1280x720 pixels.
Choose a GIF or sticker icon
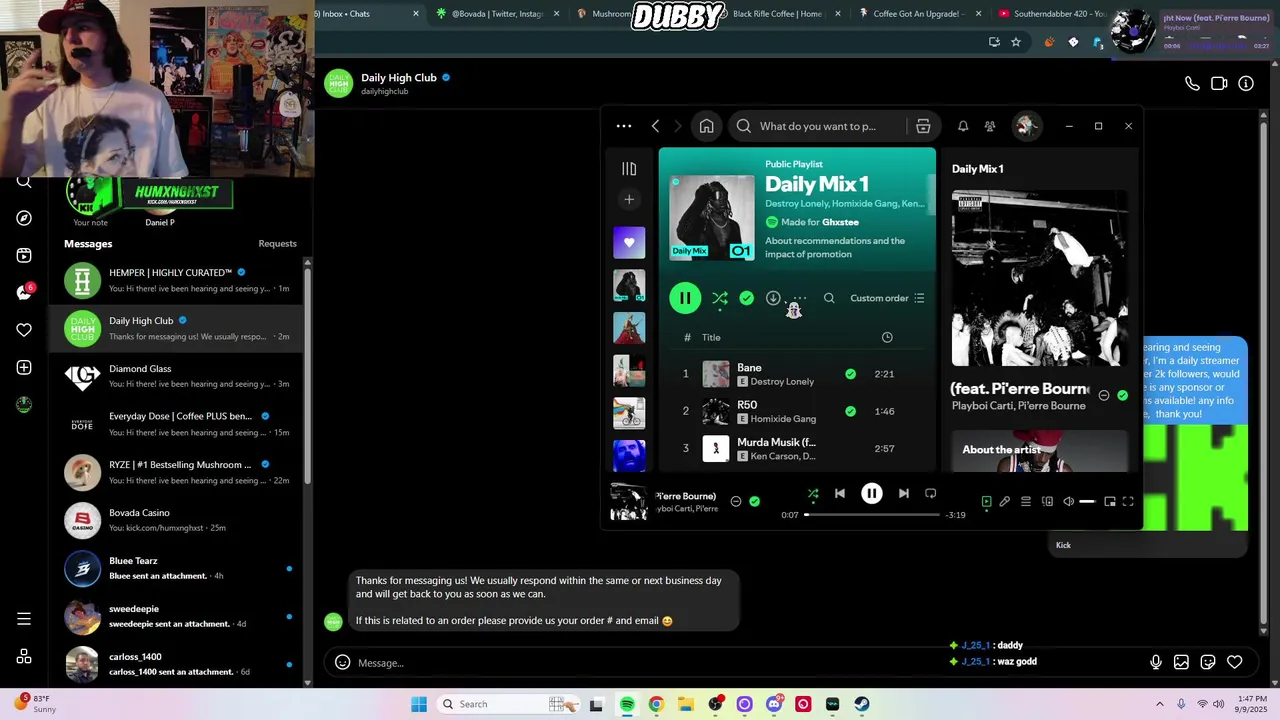pos(1208,662)
